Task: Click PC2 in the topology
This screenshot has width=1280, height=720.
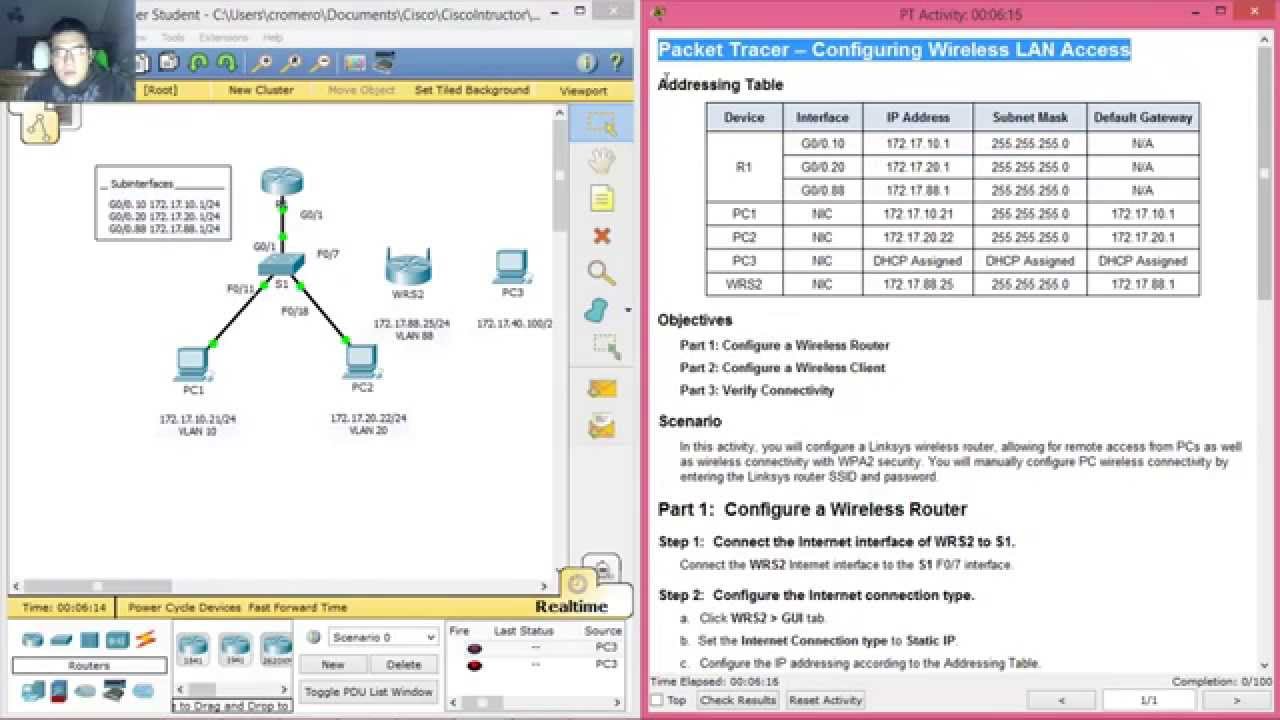Action: click(361, 361)
